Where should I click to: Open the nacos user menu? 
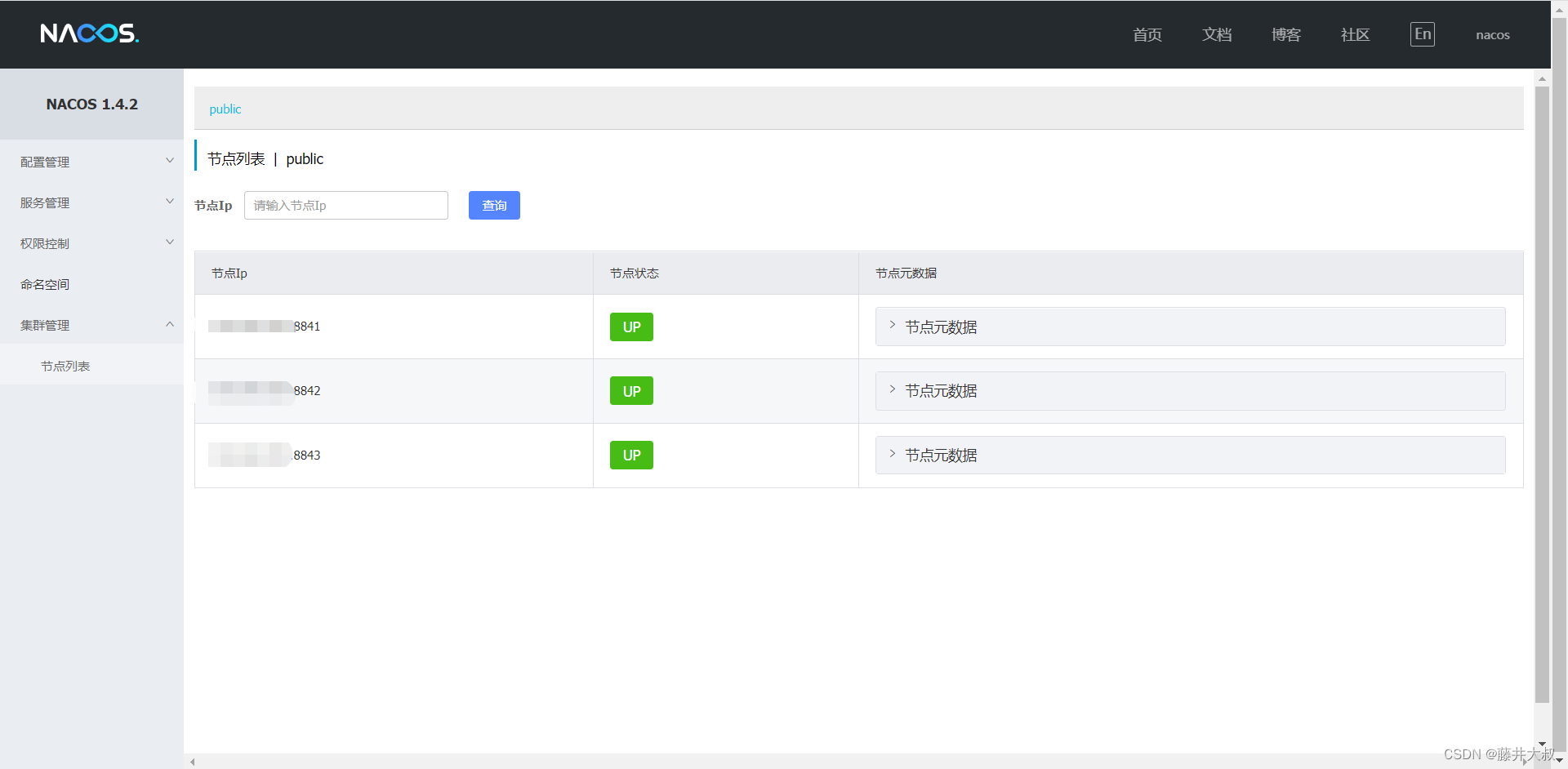click(1492, 35)
